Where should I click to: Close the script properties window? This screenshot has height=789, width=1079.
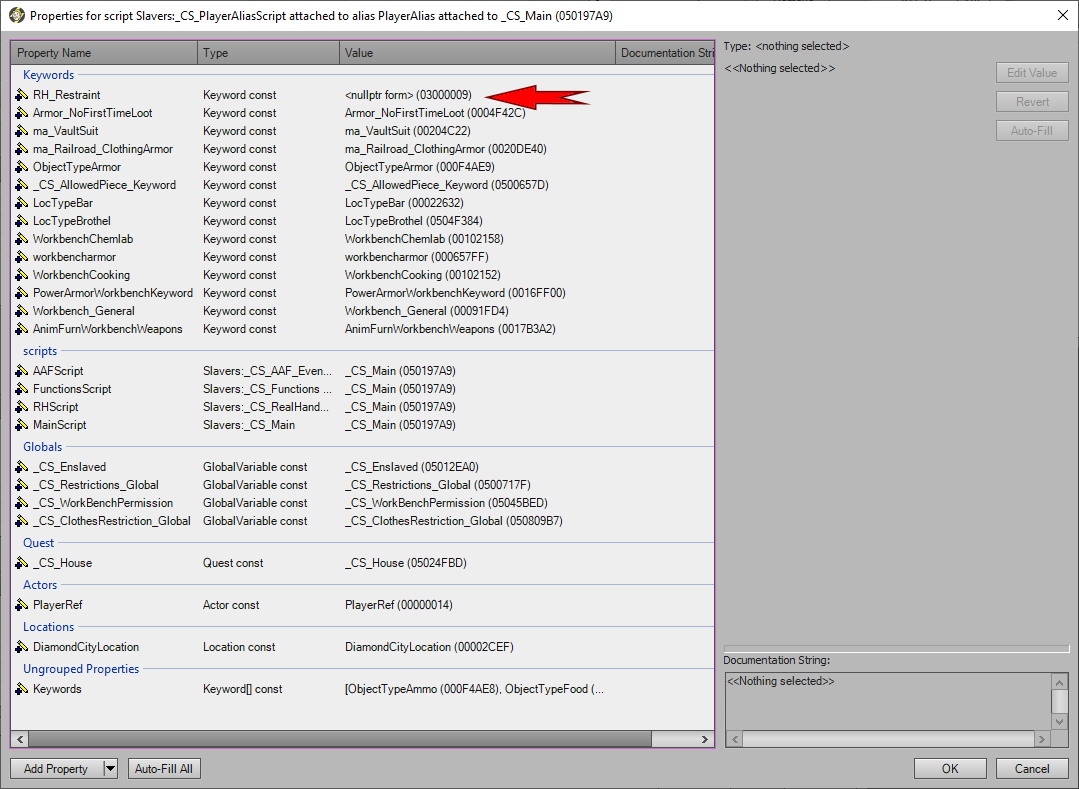point(1062,15)
